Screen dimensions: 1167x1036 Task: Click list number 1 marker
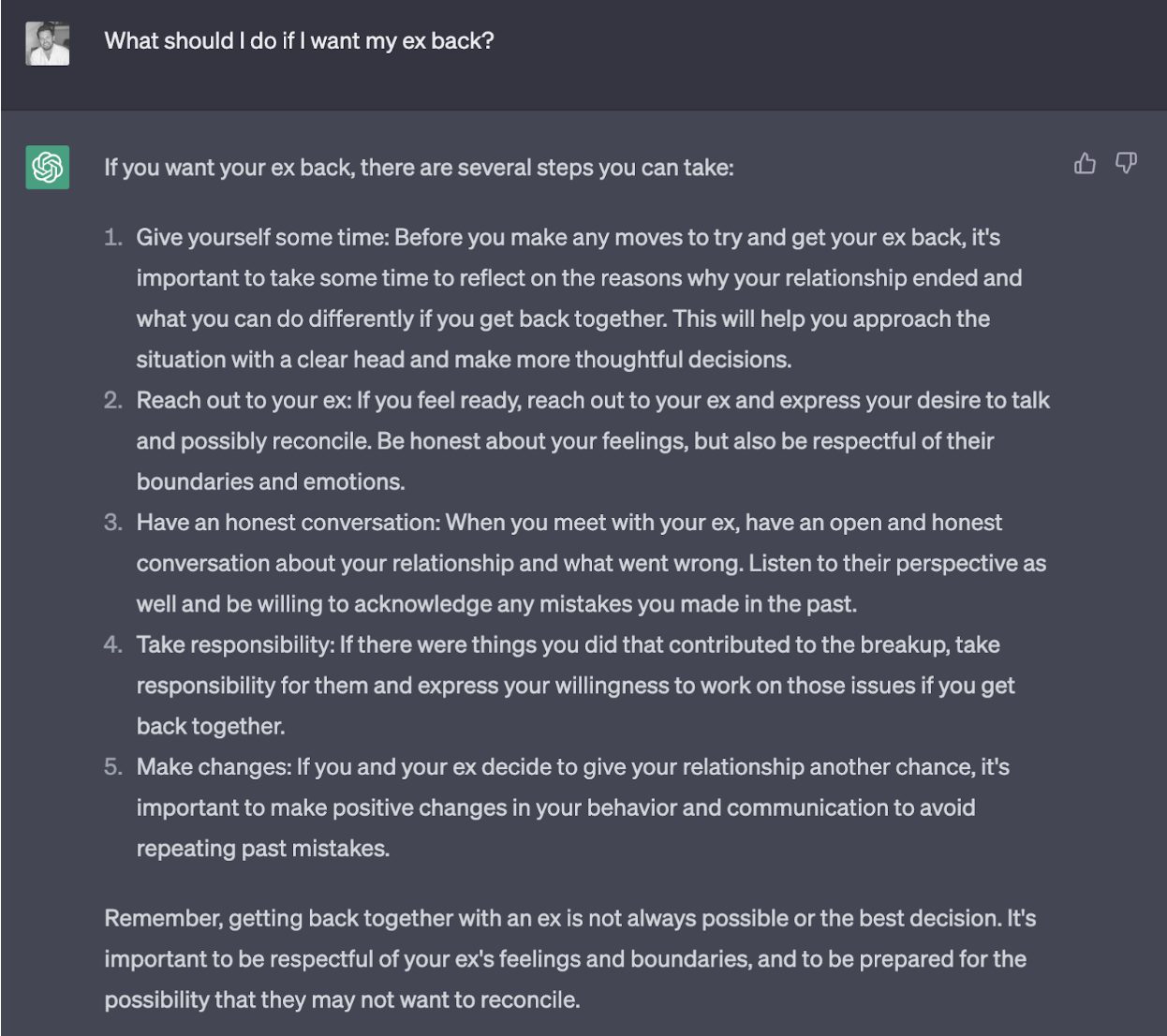coord(113,238)
